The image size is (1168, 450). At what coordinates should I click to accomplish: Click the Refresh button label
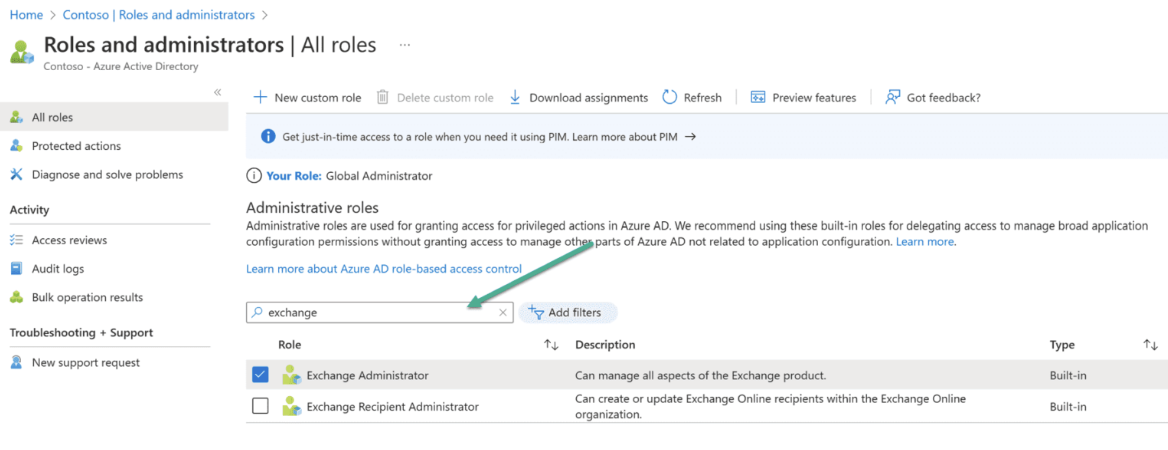click(x=702, y=98)
